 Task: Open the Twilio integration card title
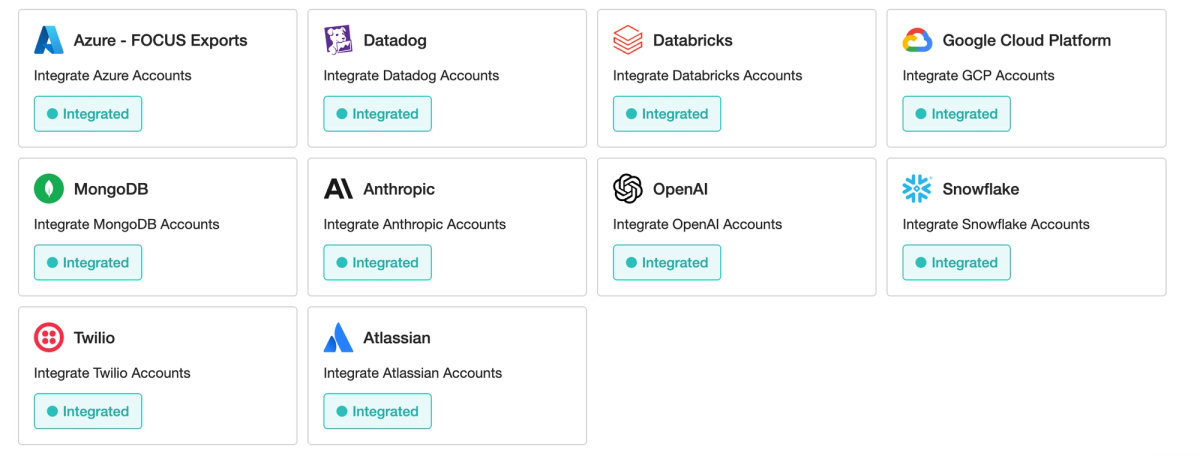click(94, 338)
